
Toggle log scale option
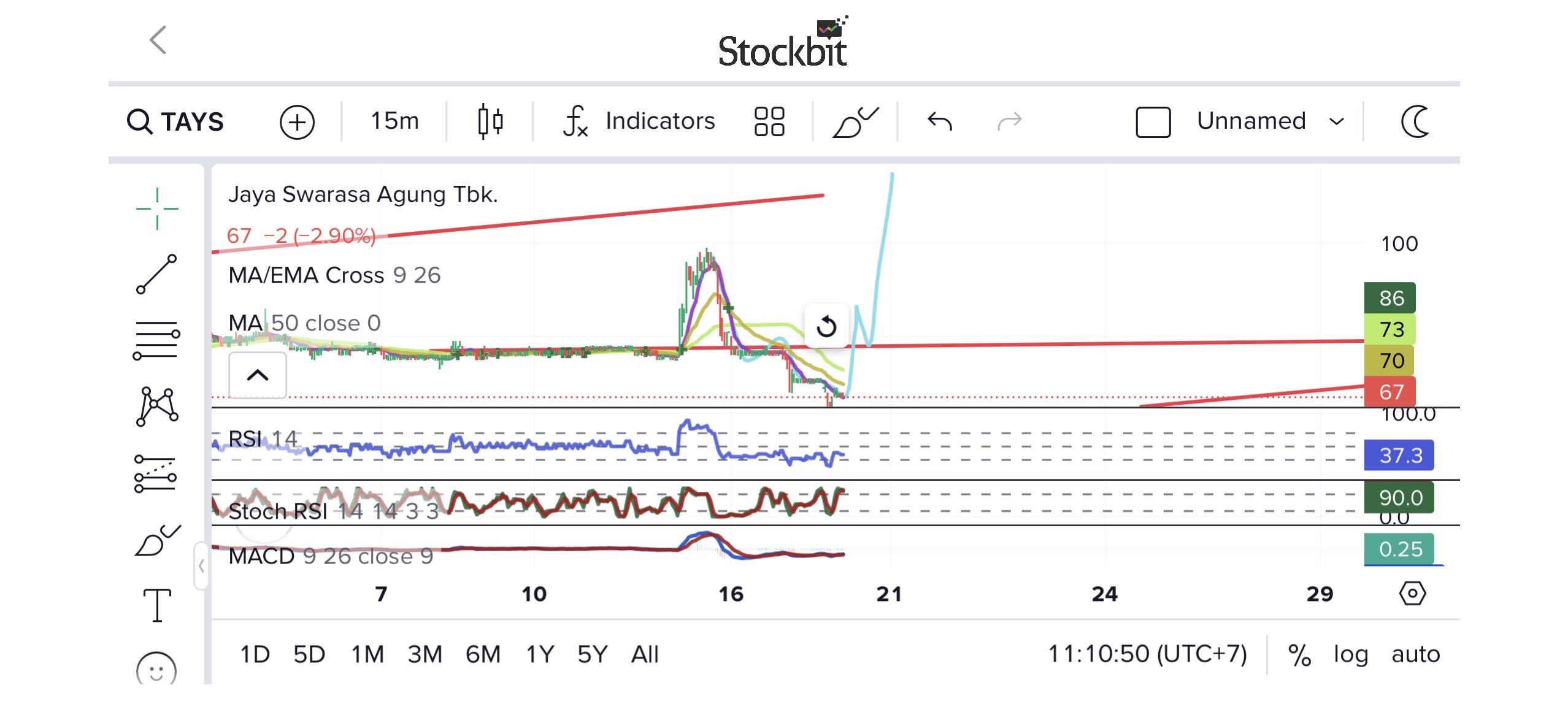pyautogui.click(x=1350, y=654)
